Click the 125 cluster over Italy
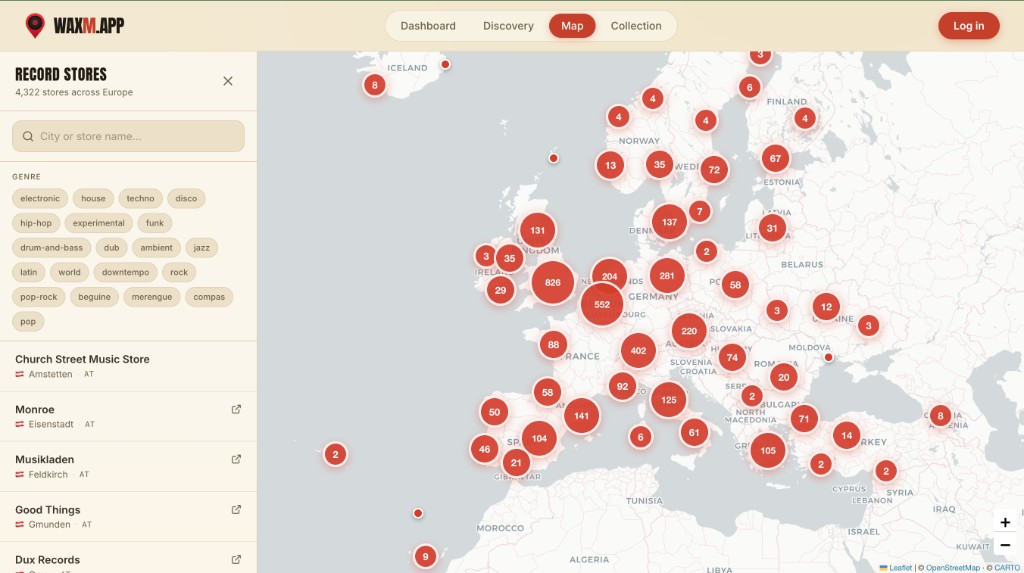 pos(669,400)
